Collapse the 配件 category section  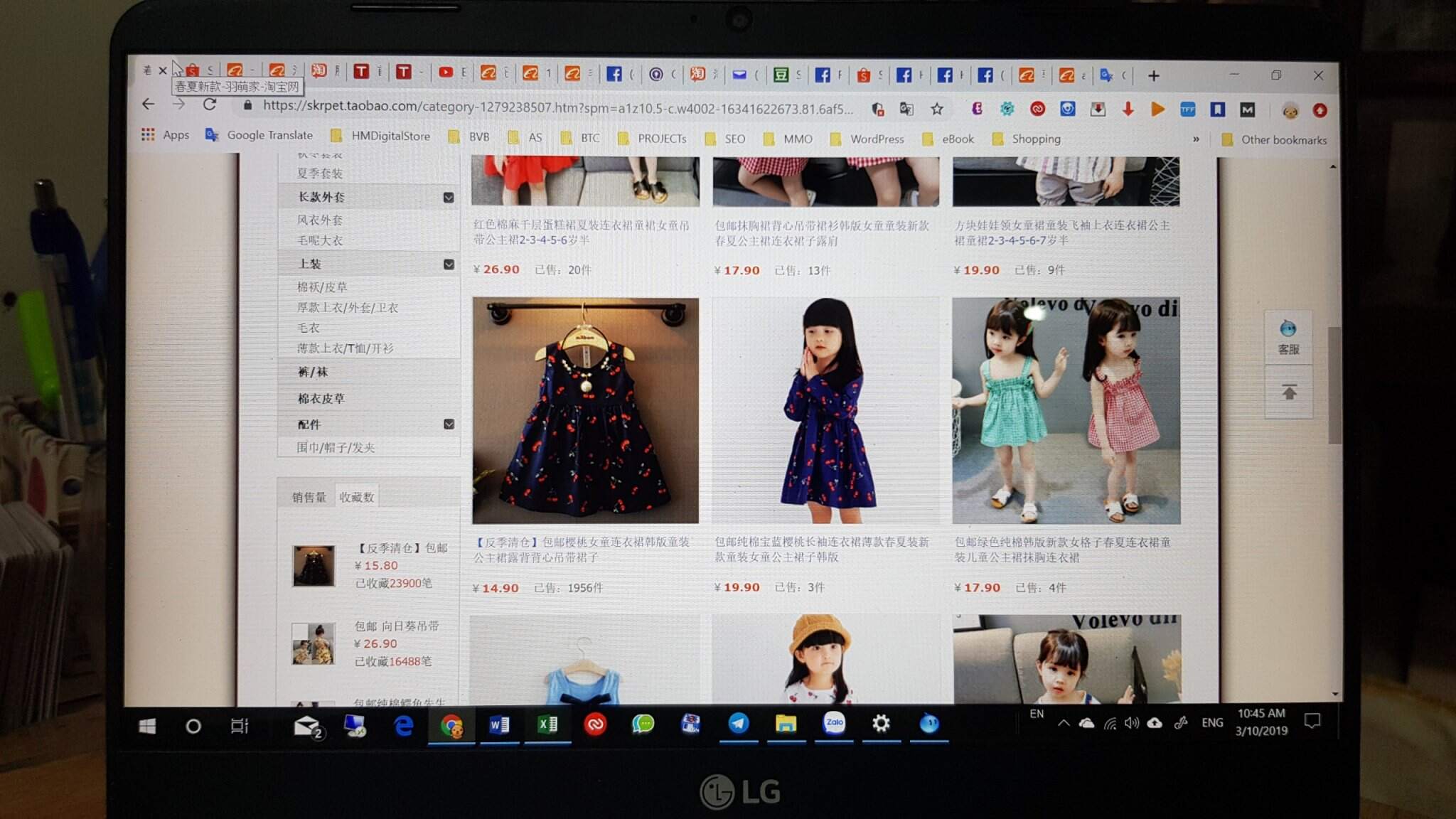point(449,424)
